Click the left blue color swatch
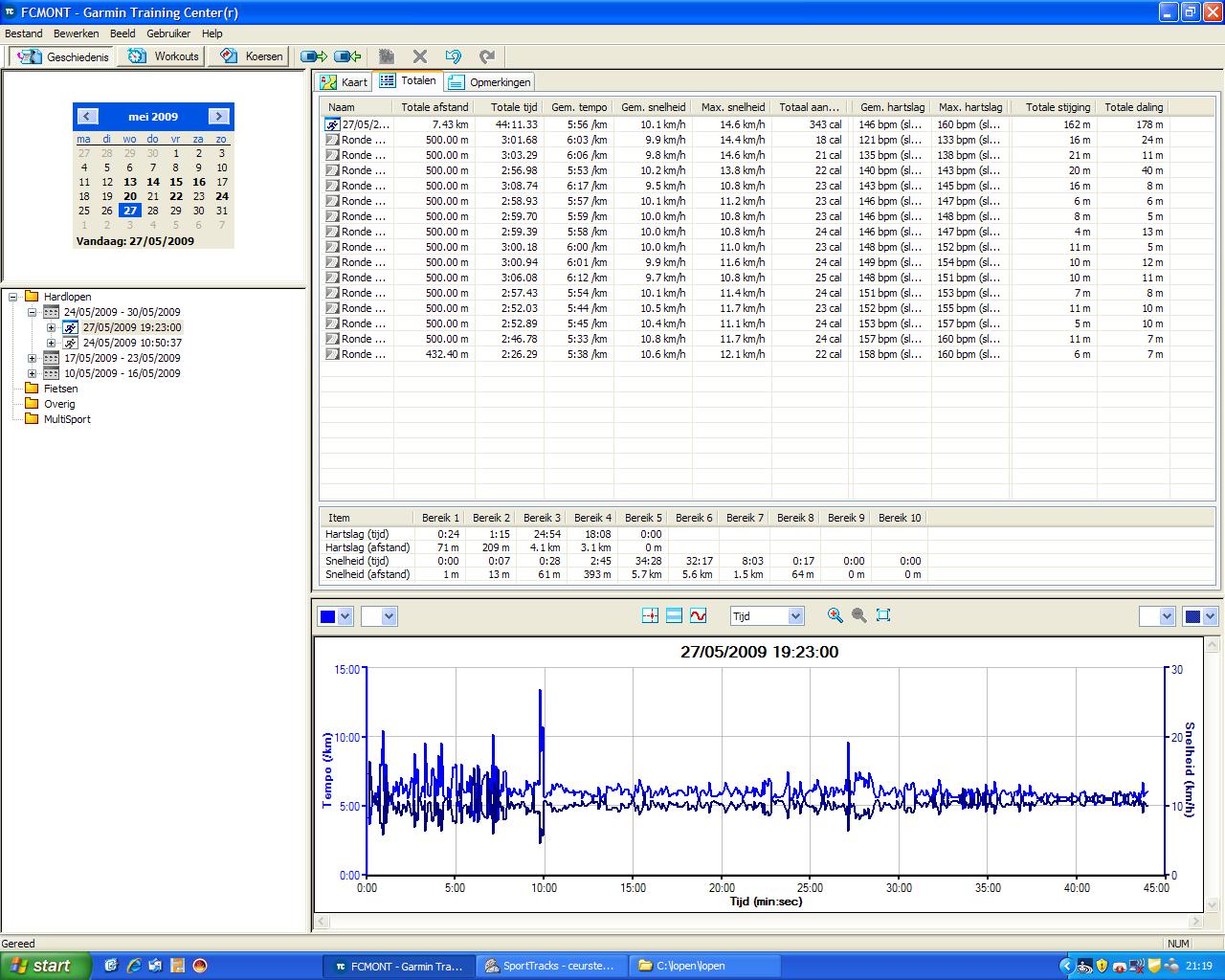 [327, 616]
